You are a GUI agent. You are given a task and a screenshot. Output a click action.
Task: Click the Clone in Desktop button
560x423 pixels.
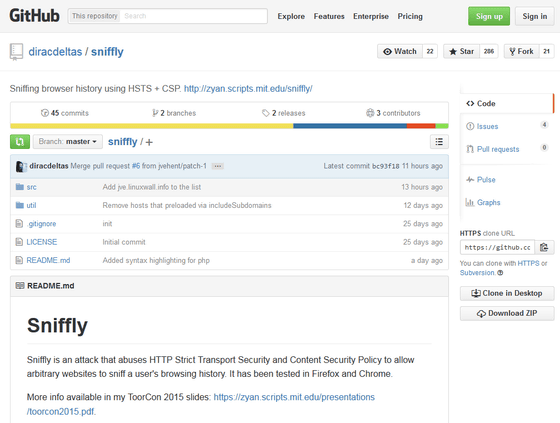(507, 293)
